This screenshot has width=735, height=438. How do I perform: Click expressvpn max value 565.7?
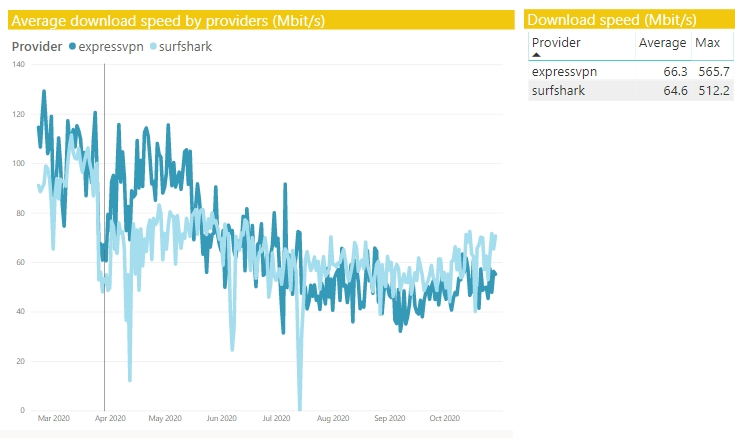(x=714, y=71)
